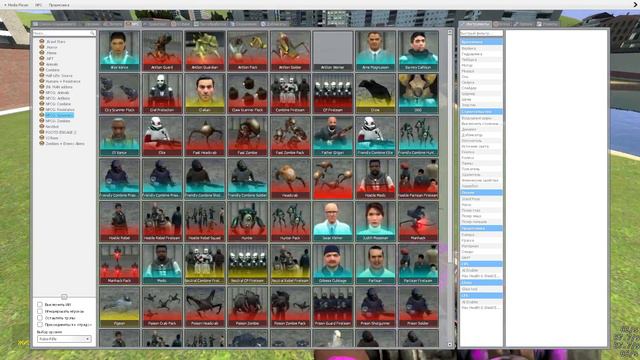Toggle the Оставлять трупы checkbox

tap(40, 318)
